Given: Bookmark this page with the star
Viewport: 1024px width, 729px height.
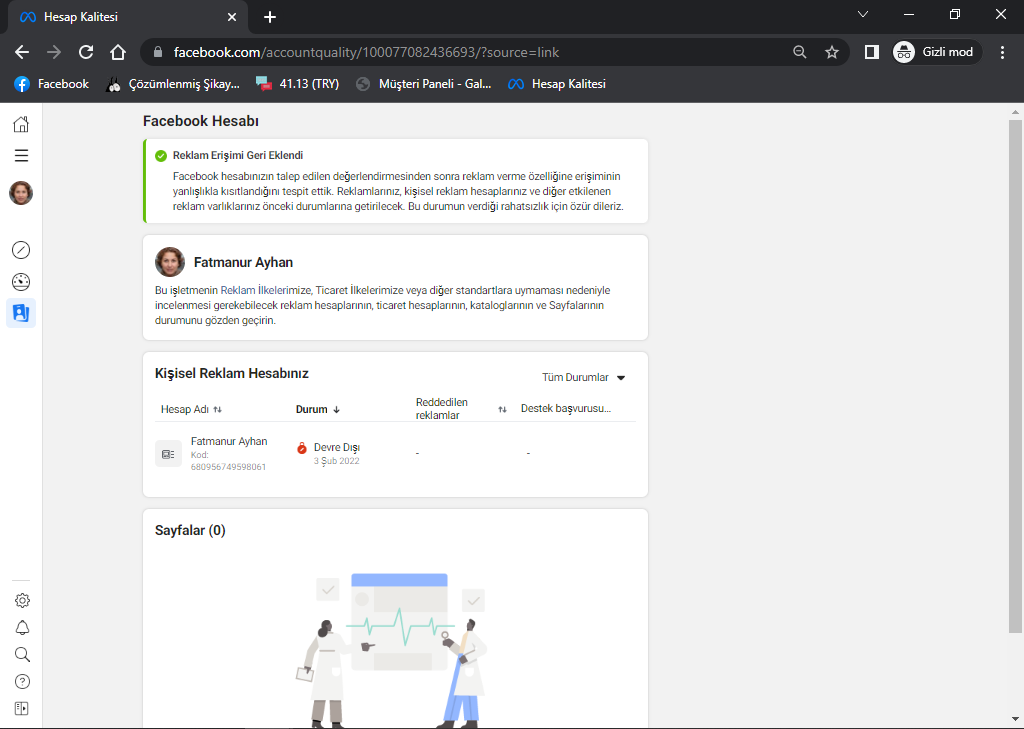Looking at the screenshot, I should [831, 52].
